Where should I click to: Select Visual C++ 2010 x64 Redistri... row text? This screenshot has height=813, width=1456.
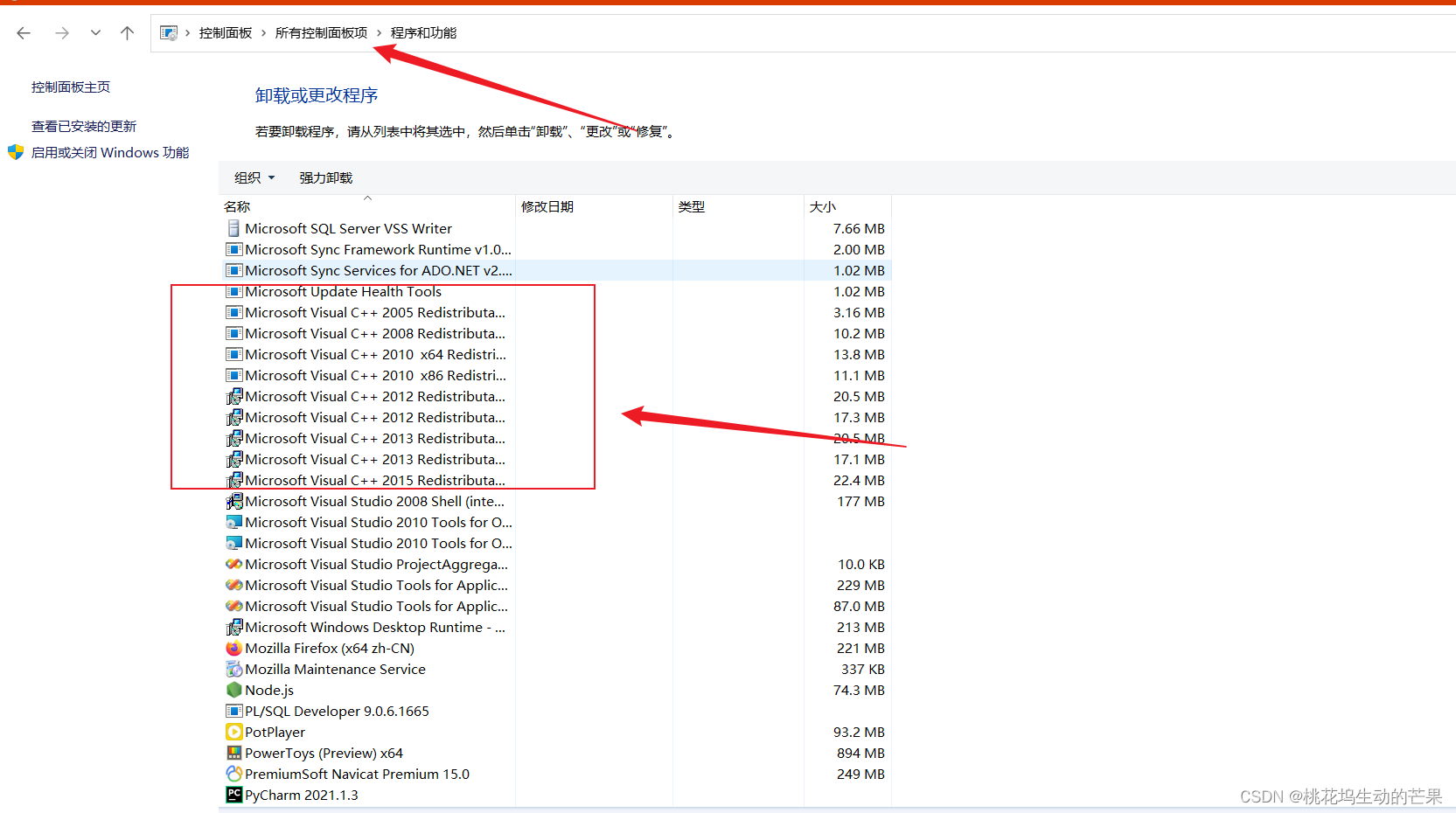376,354
